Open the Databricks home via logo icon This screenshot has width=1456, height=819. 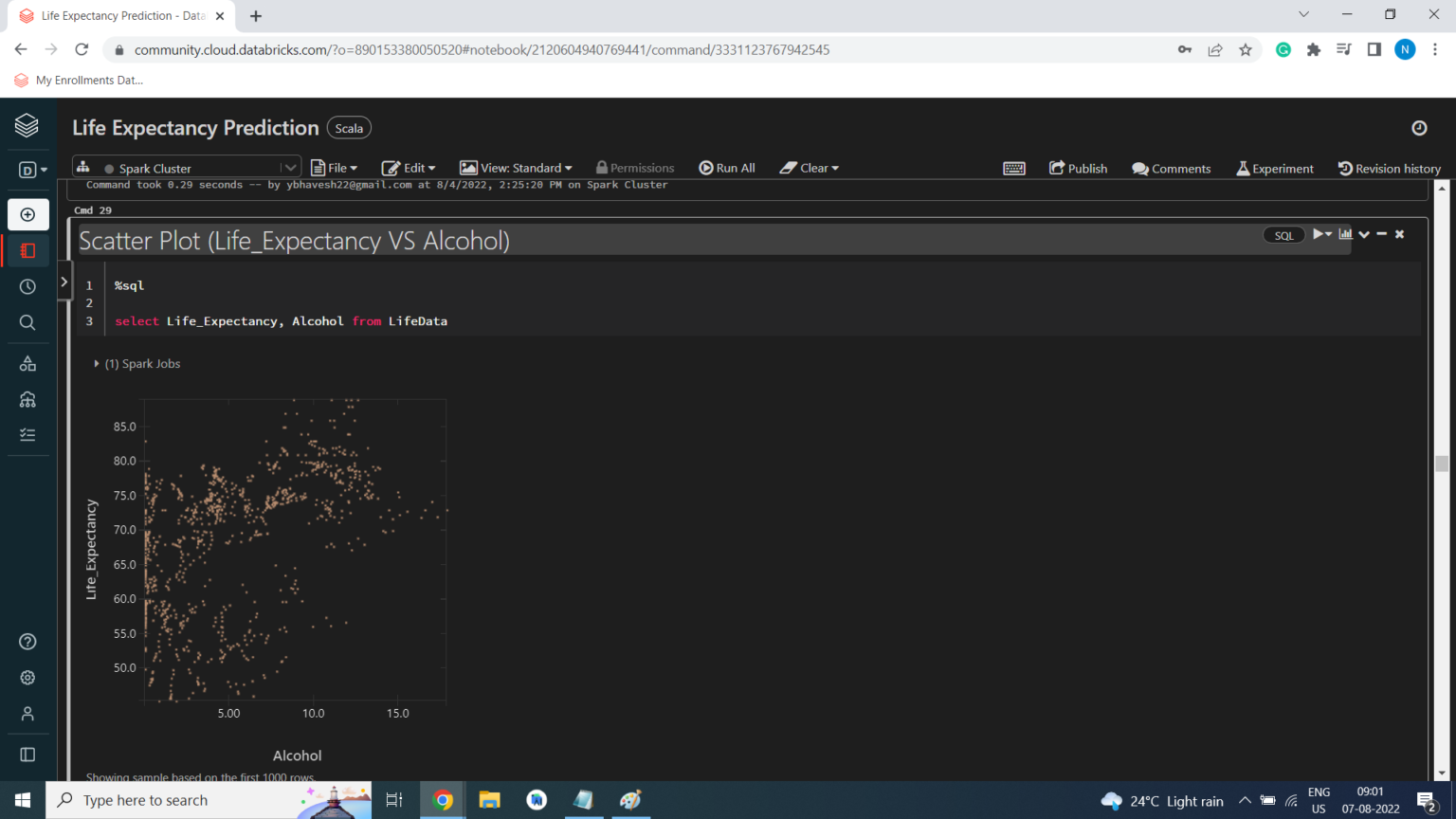click(28, 125)
